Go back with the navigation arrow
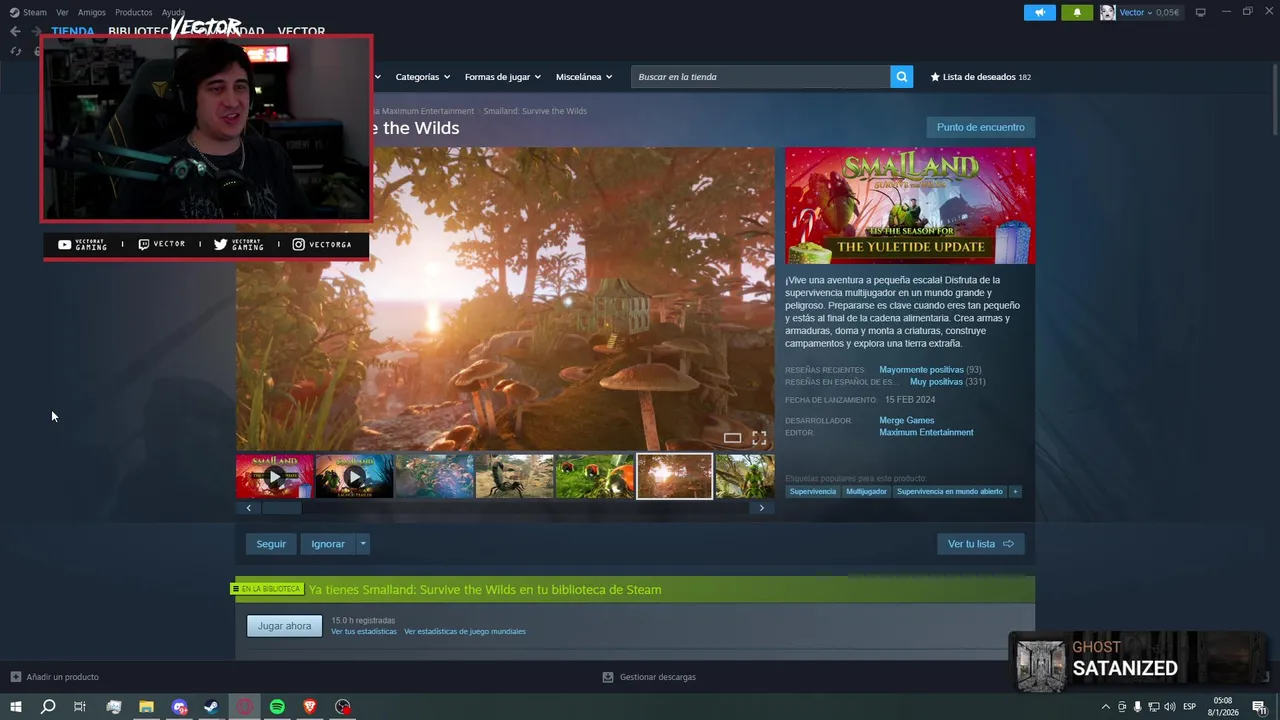Screen dimensions: 1280x720 (x=15, y=31)
